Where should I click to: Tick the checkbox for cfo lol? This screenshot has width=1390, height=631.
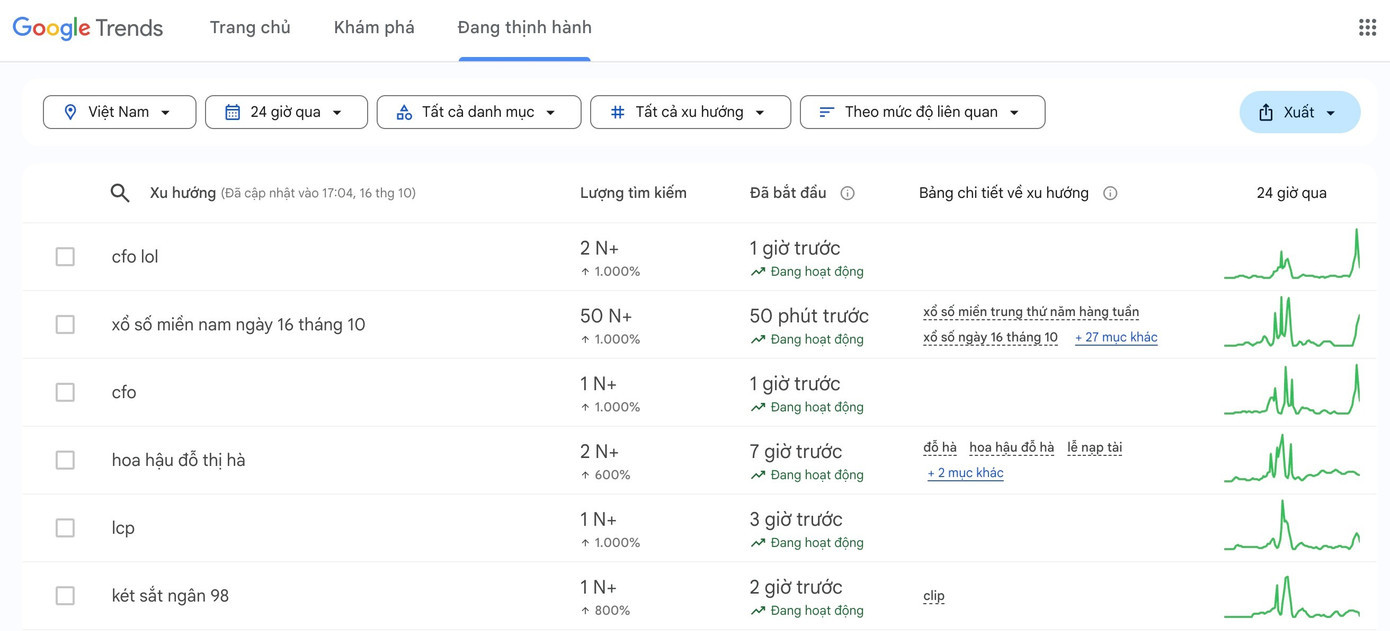pos(65,257)
